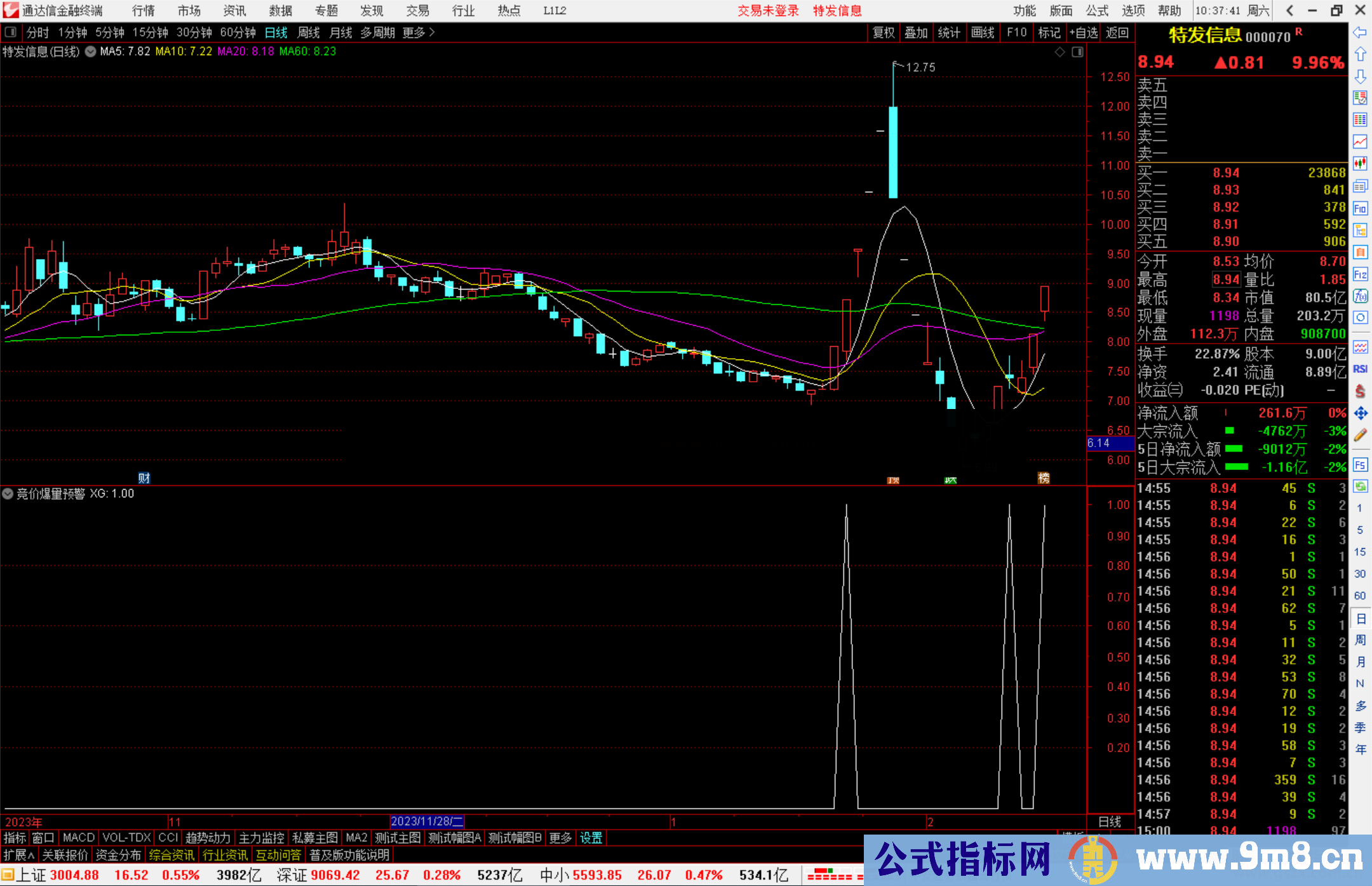Open dropdown beside 特发信息(日线) title

click(91, 51)
